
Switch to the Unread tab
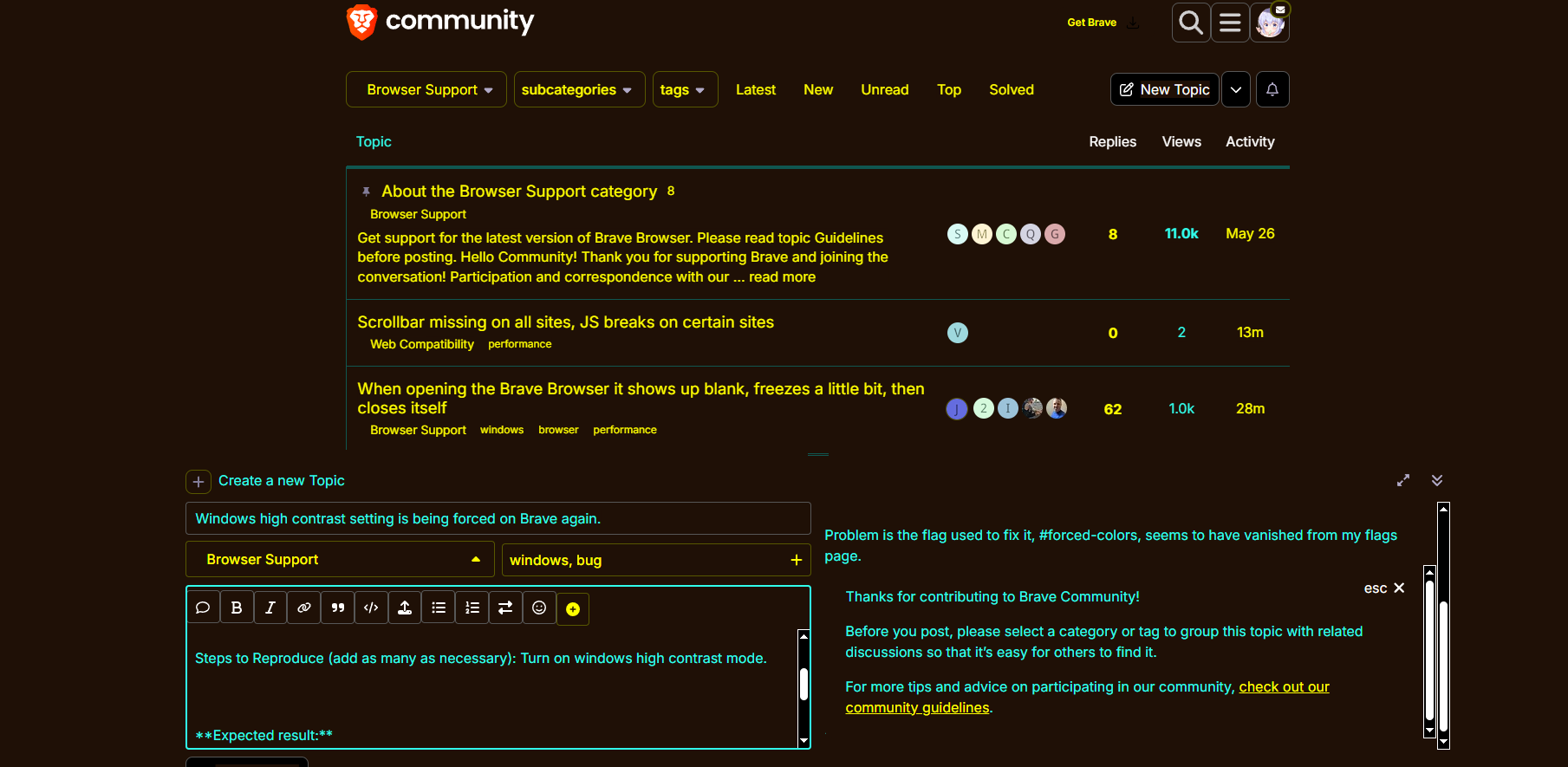[885, 89]
